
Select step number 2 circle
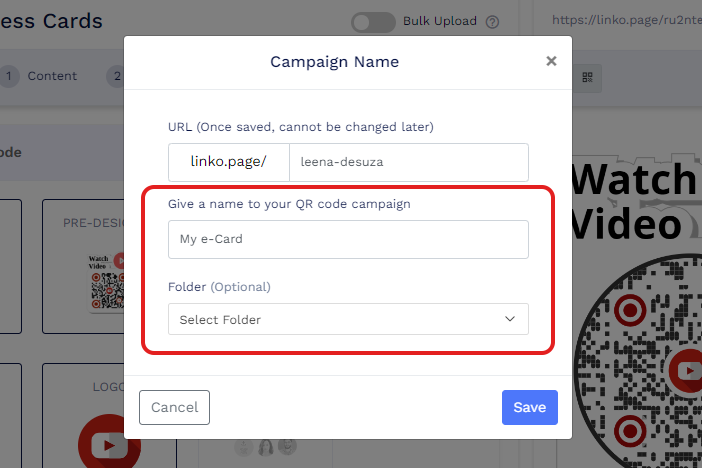click(x=116, y=76)
